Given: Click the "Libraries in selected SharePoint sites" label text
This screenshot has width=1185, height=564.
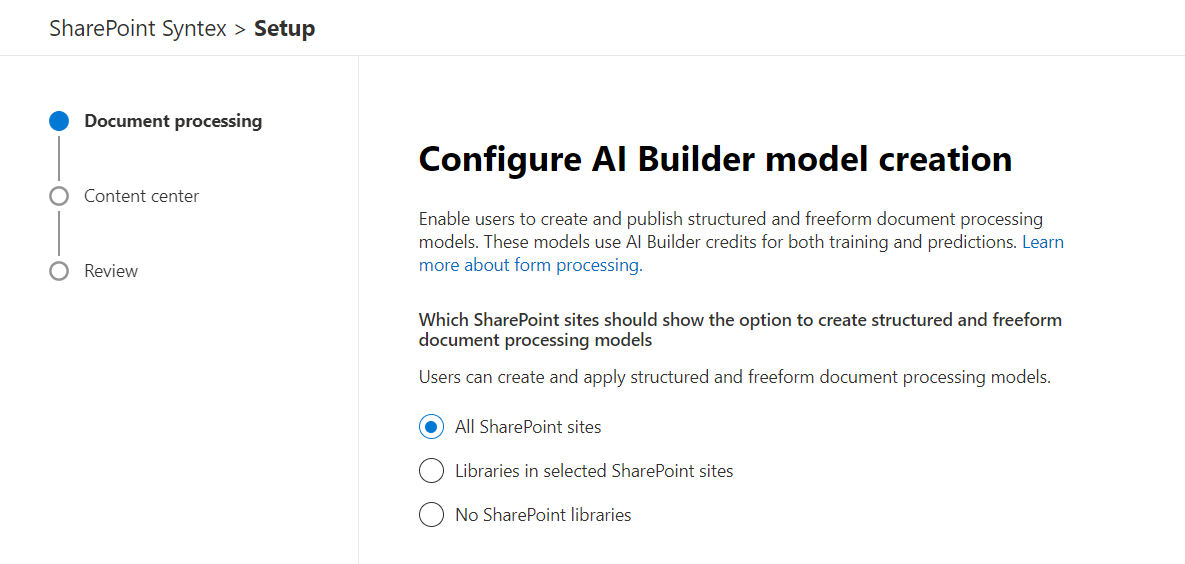Looking at the screenshot, I should (x=594, y=471).
